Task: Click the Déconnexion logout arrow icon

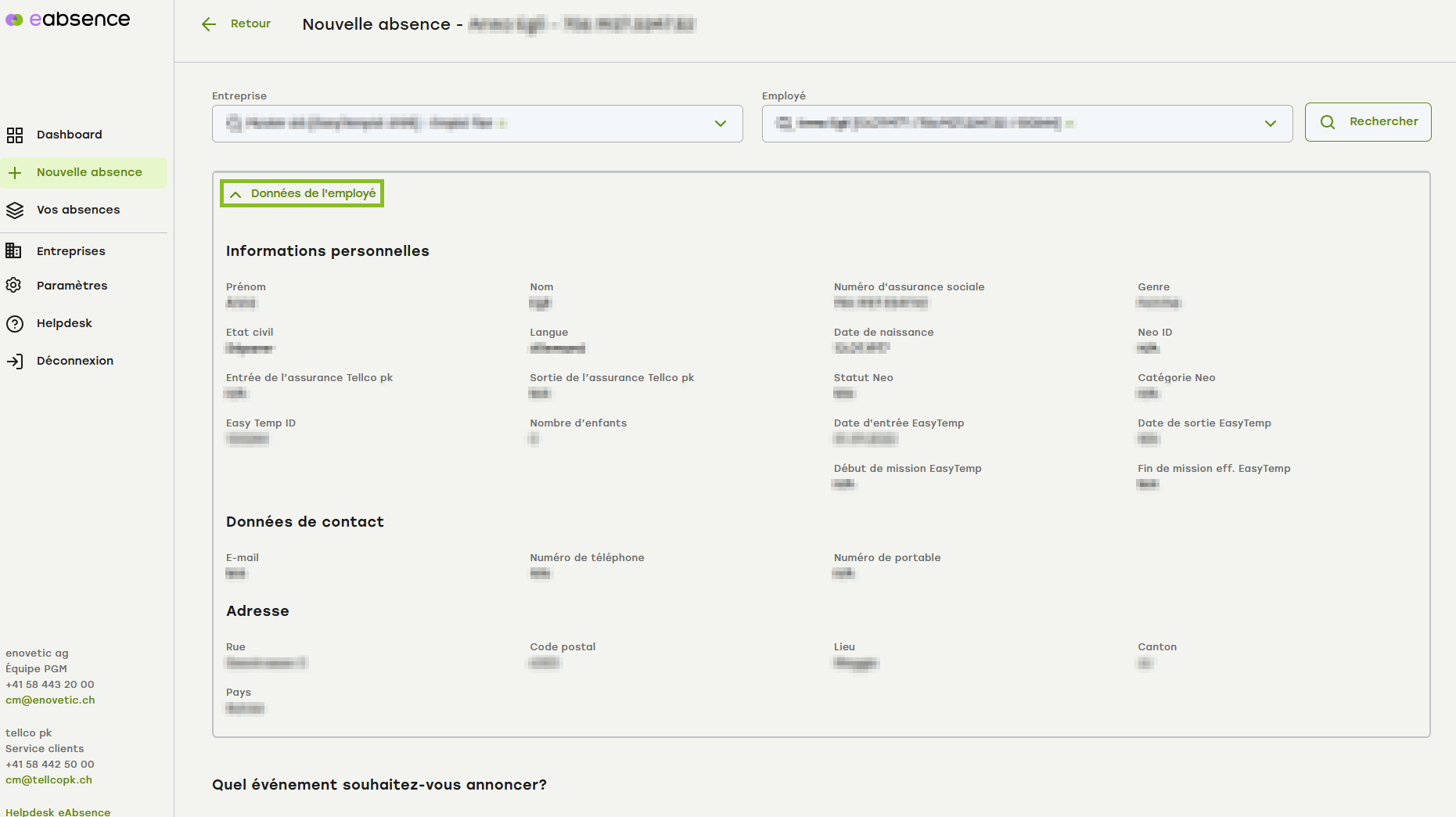Action: coord(15,362)
